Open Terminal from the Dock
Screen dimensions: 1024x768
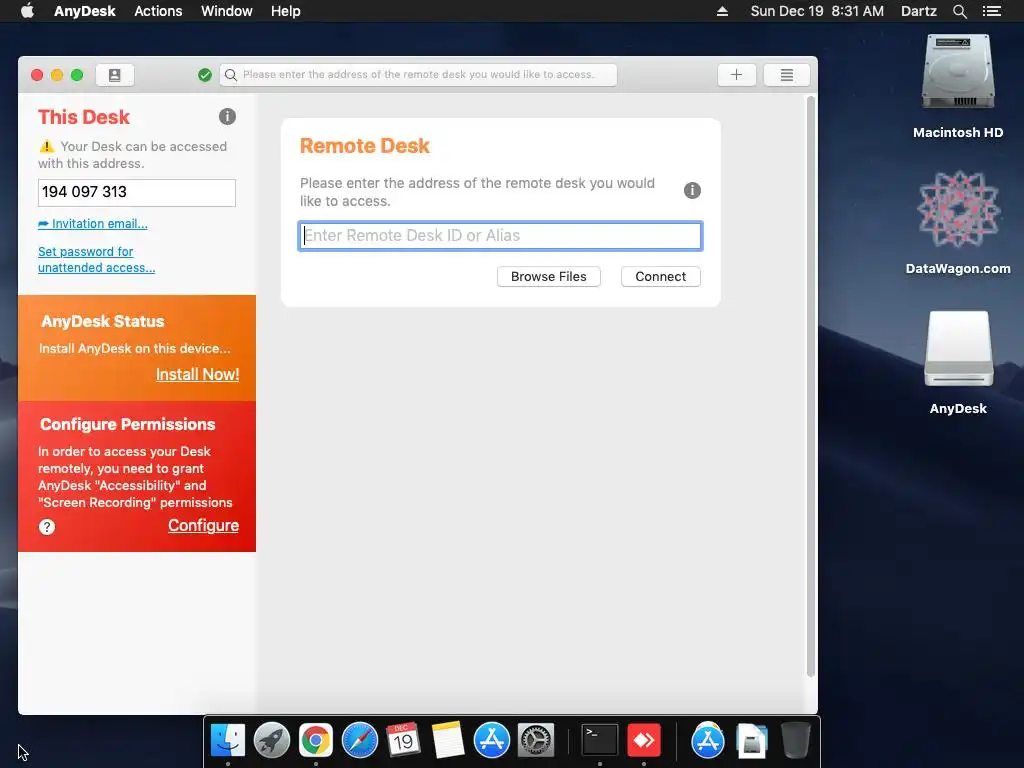point(600,741)
